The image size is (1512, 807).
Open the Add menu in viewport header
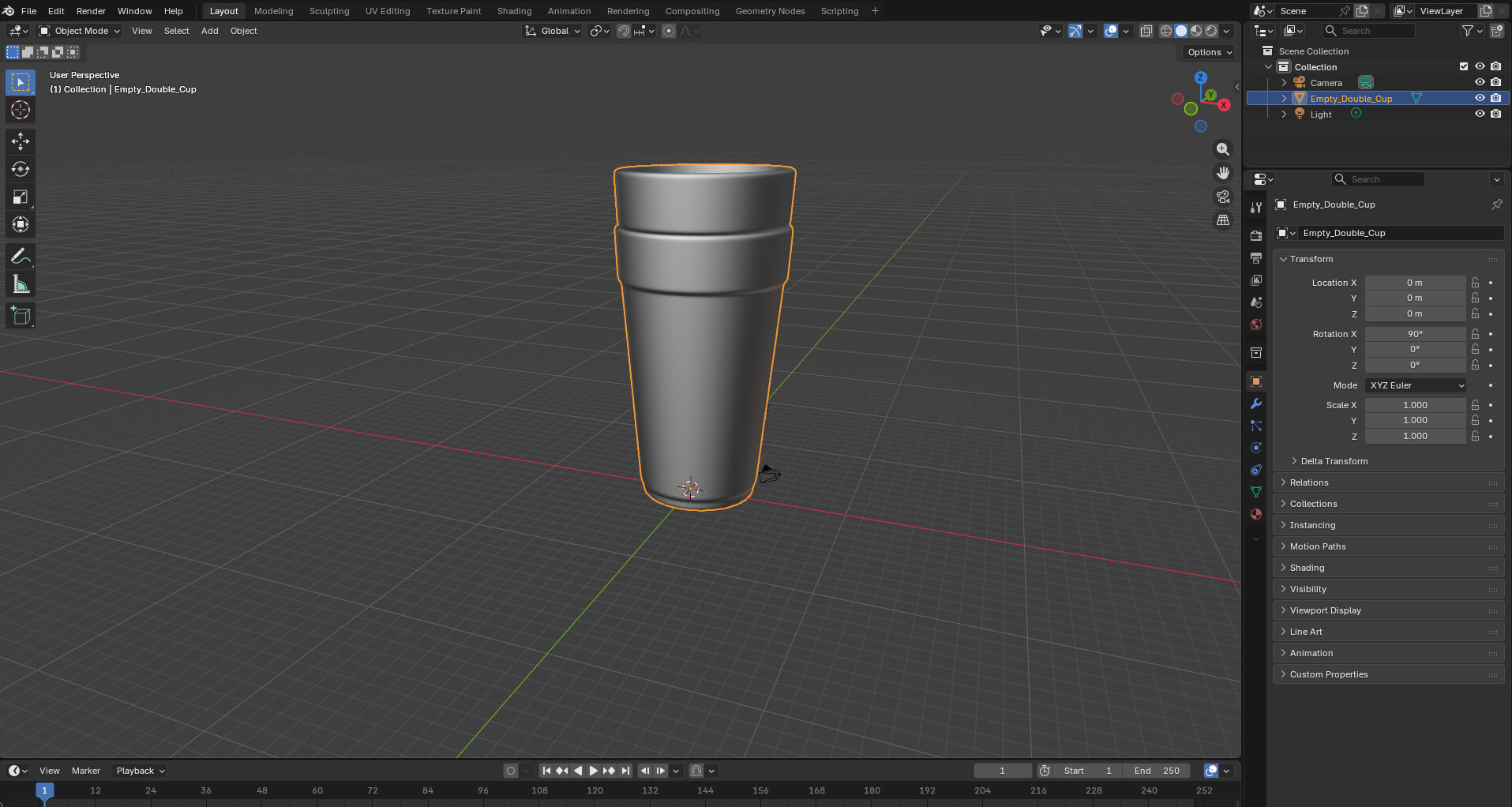click(x=209, y=31)
